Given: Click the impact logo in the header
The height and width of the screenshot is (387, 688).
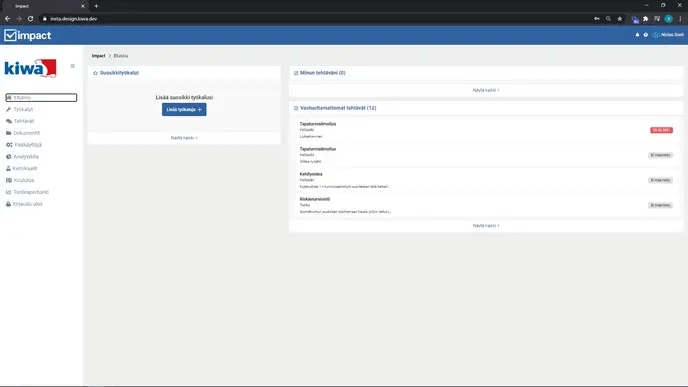Looking at the screenshot, I should click(28, 35).
